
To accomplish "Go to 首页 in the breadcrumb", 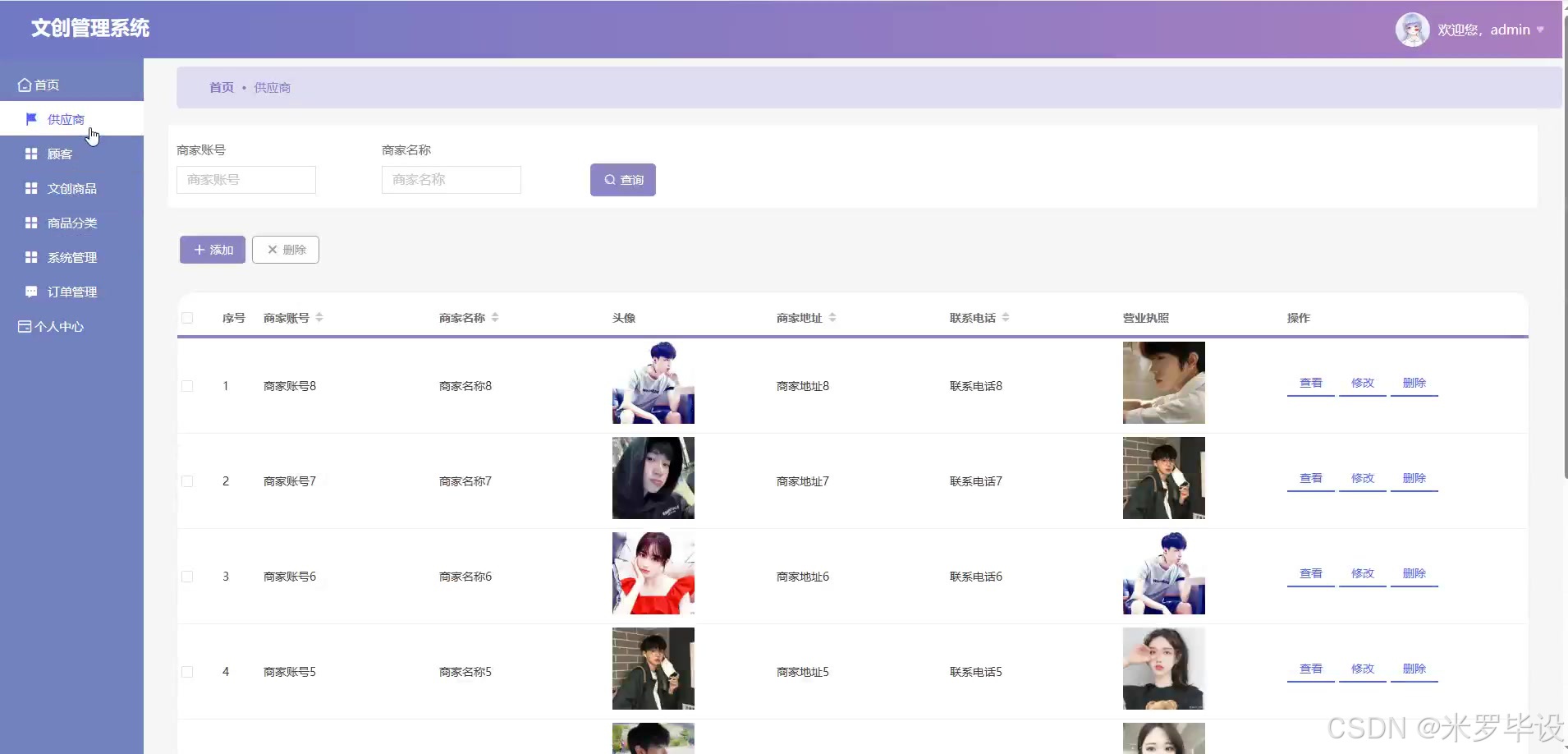I will [222, 87].
